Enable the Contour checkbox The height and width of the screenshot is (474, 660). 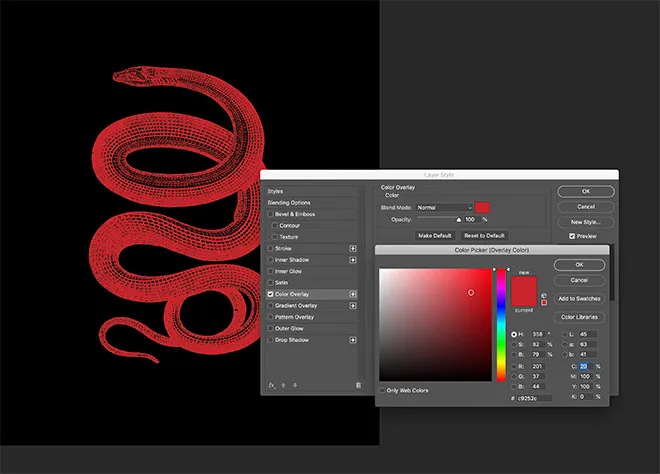click(275, 226)
